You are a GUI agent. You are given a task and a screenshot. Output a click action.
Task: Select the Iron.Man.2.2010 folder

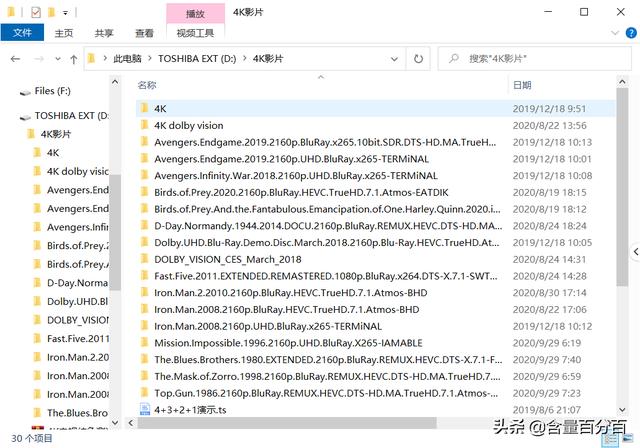pyautogui.click(x=291, y=293)
